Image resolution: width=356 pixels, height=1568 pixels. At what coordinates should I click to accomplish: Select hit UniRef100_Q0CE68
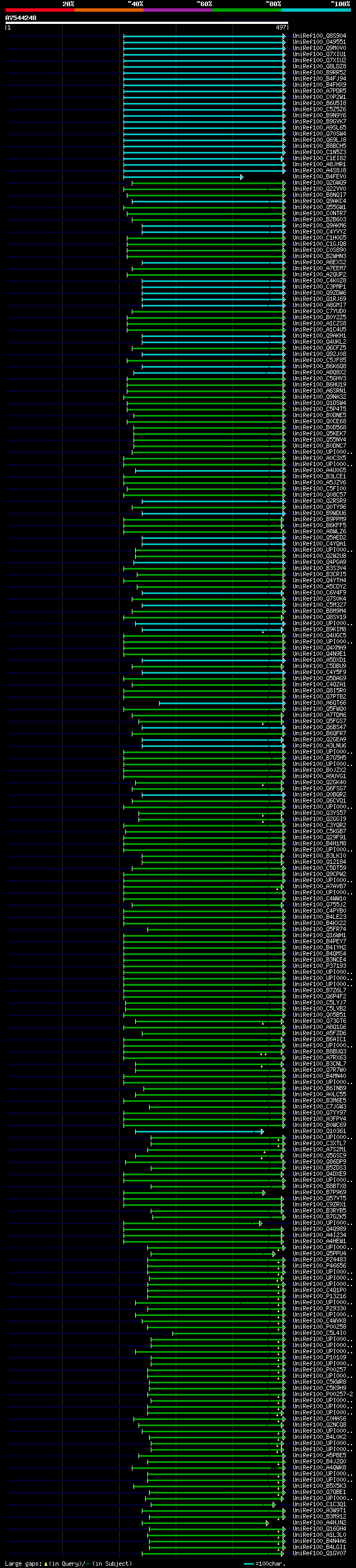coord(319,421)
